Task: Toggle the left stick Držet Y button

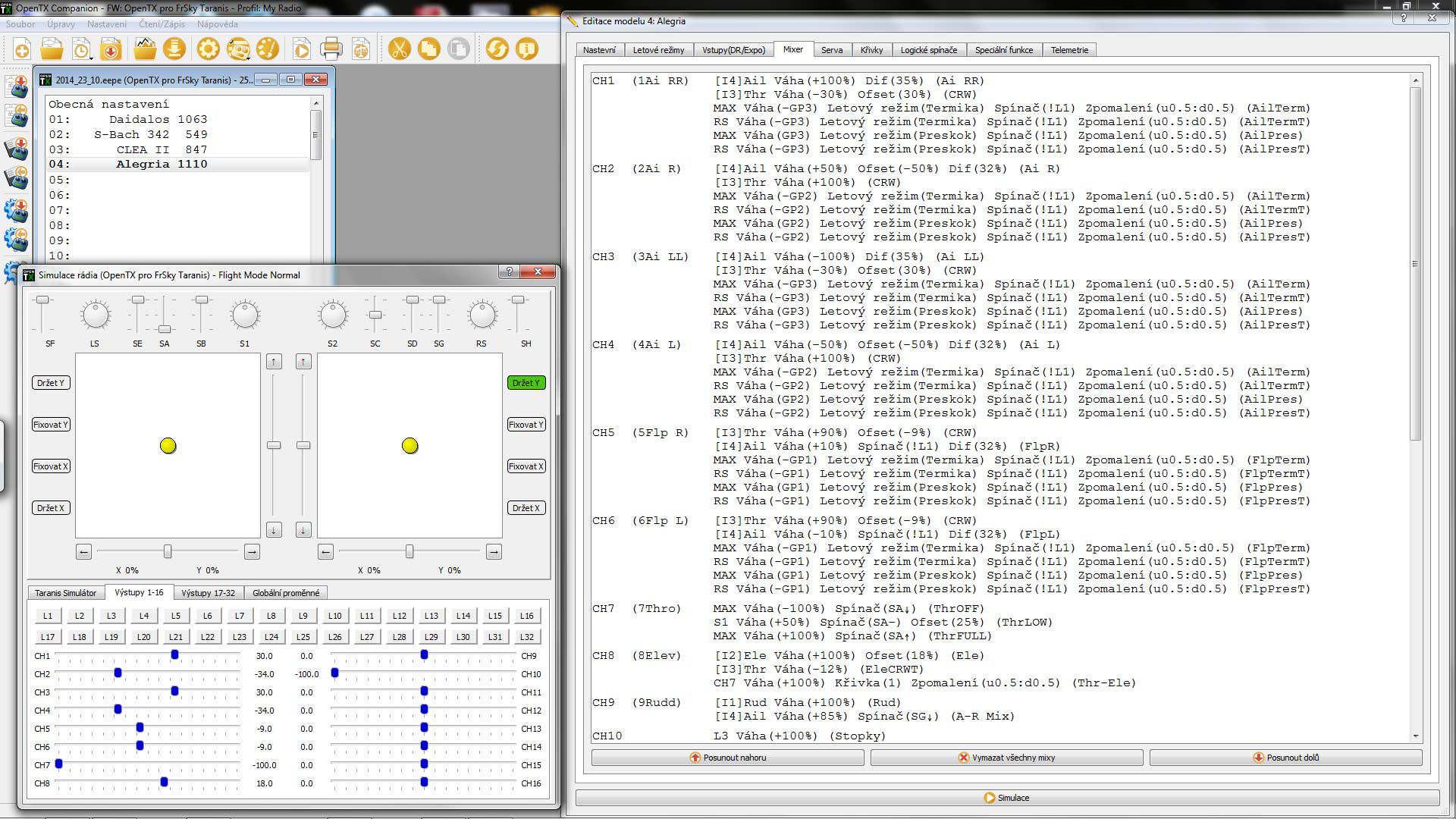Action: coord(51,383)
